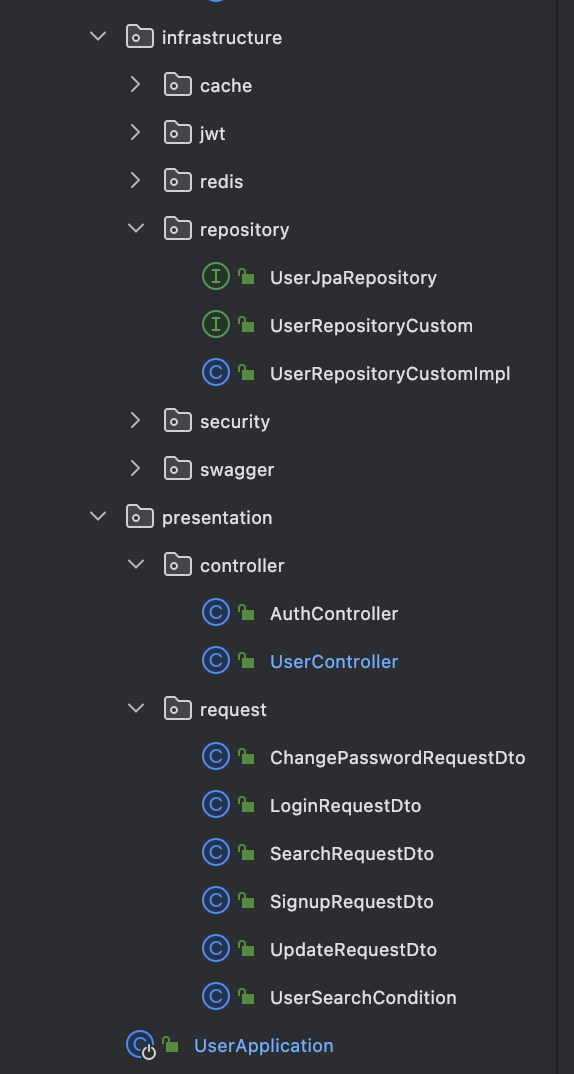Collapse the presentation folder
The image size is (574, 1074).
[98, 516]
